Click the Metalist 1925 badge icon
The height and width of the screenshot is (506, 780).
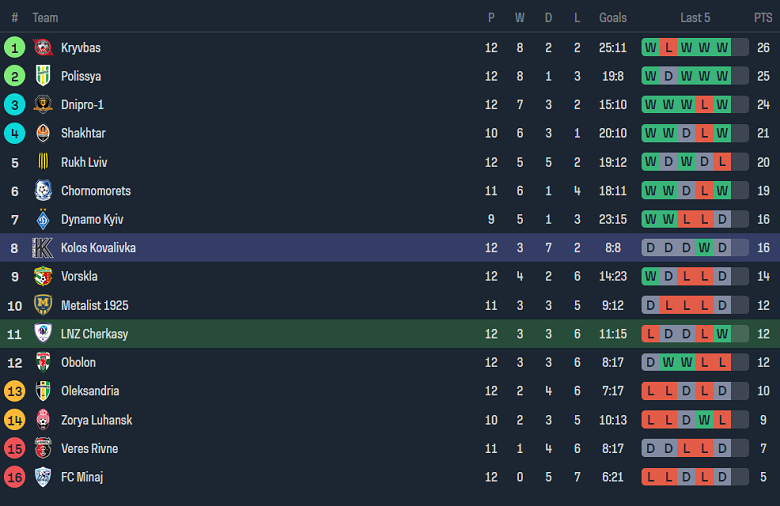43,305
